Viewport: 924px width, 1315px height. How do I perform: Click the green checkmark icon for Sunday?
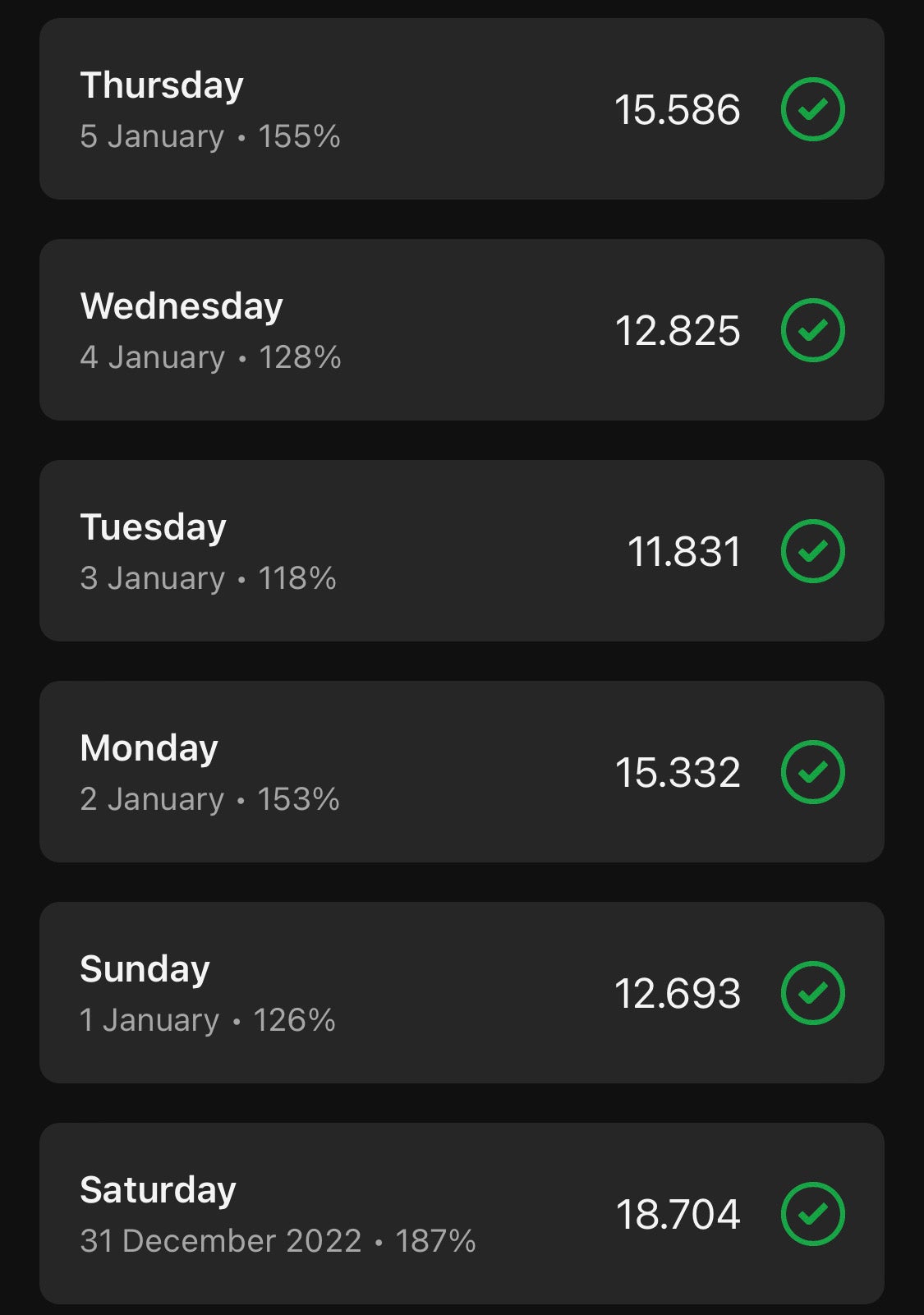tap(812, 993)
